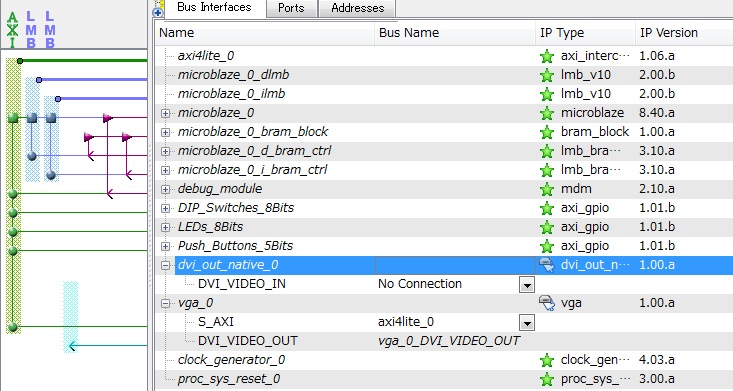Click the first LMB bus label
733x391 pixels.
pos(31,30)
